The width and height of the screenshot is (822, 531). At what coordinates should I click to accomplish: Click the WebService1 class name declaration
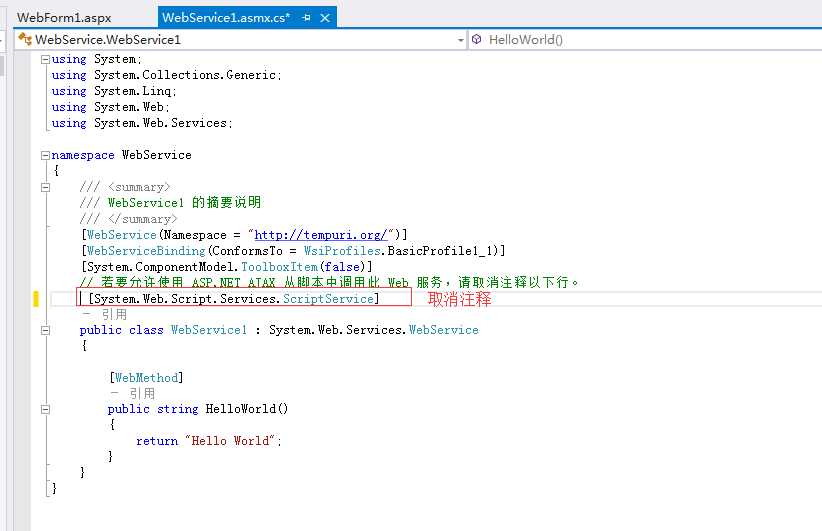click(209, 330)
